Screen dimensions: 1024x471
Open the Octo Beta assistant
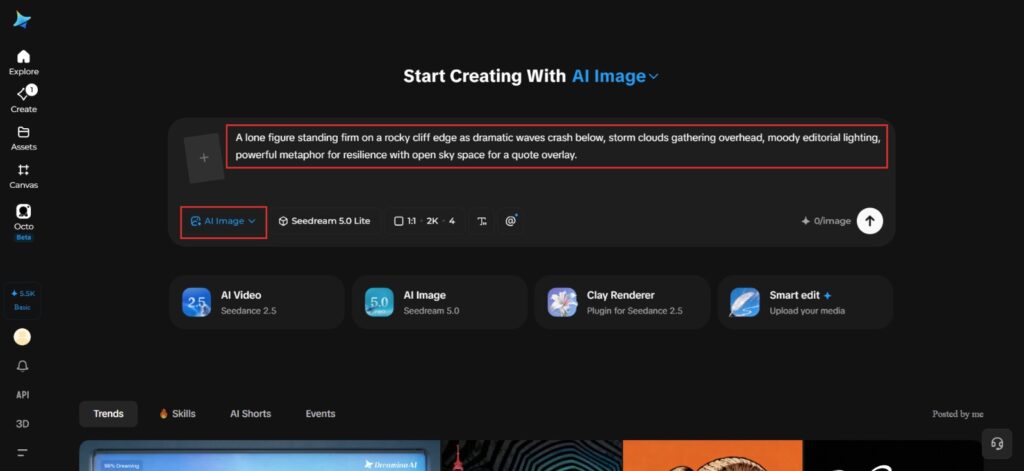24,222
